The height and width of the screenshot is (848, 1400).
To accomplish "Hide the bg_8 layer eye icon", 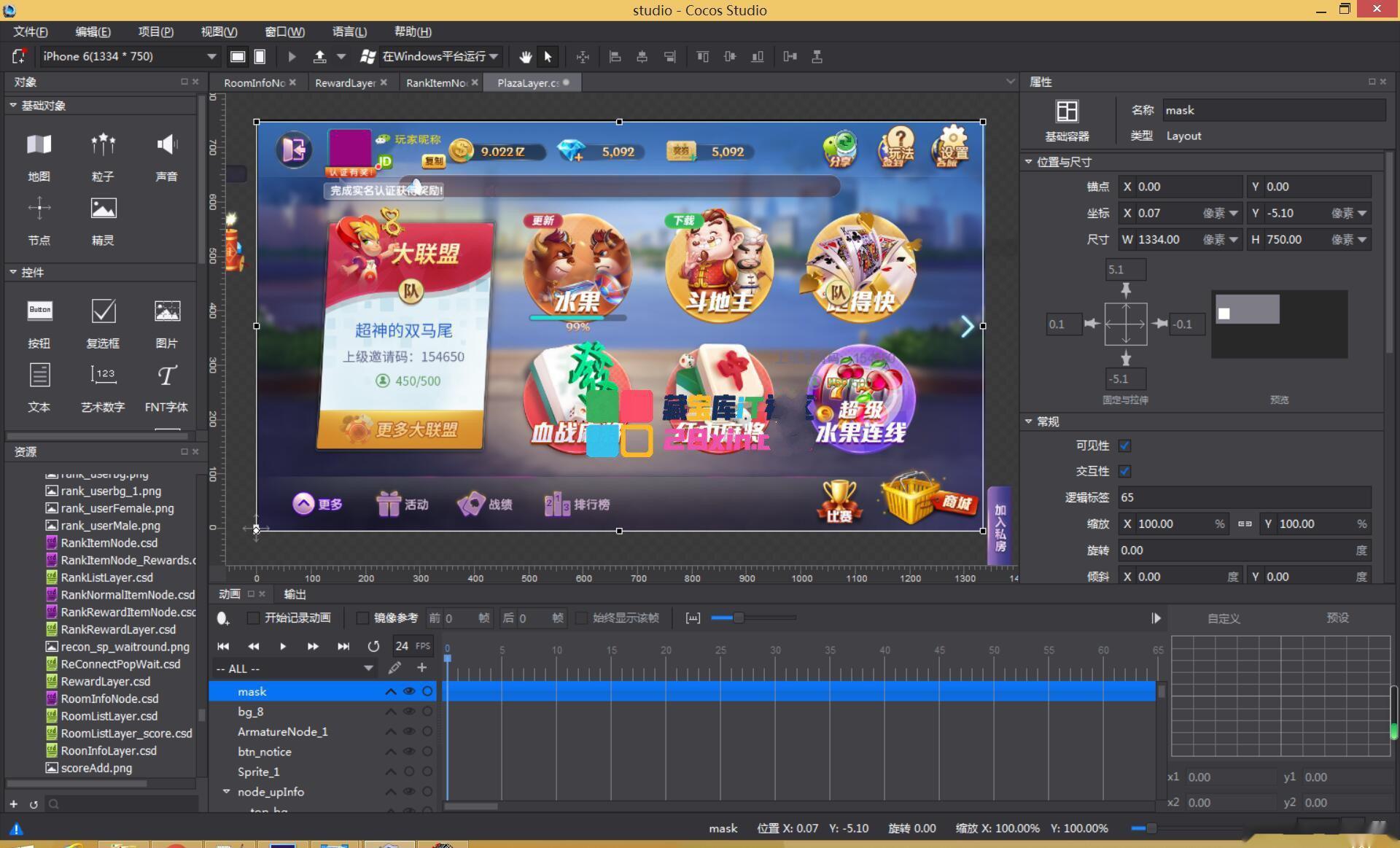I will click(x=409, y=712).
